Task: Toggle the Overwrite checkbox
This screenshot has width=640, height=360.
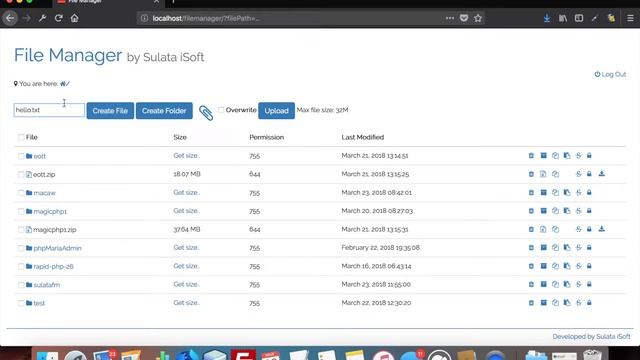Action: [221, 110]
